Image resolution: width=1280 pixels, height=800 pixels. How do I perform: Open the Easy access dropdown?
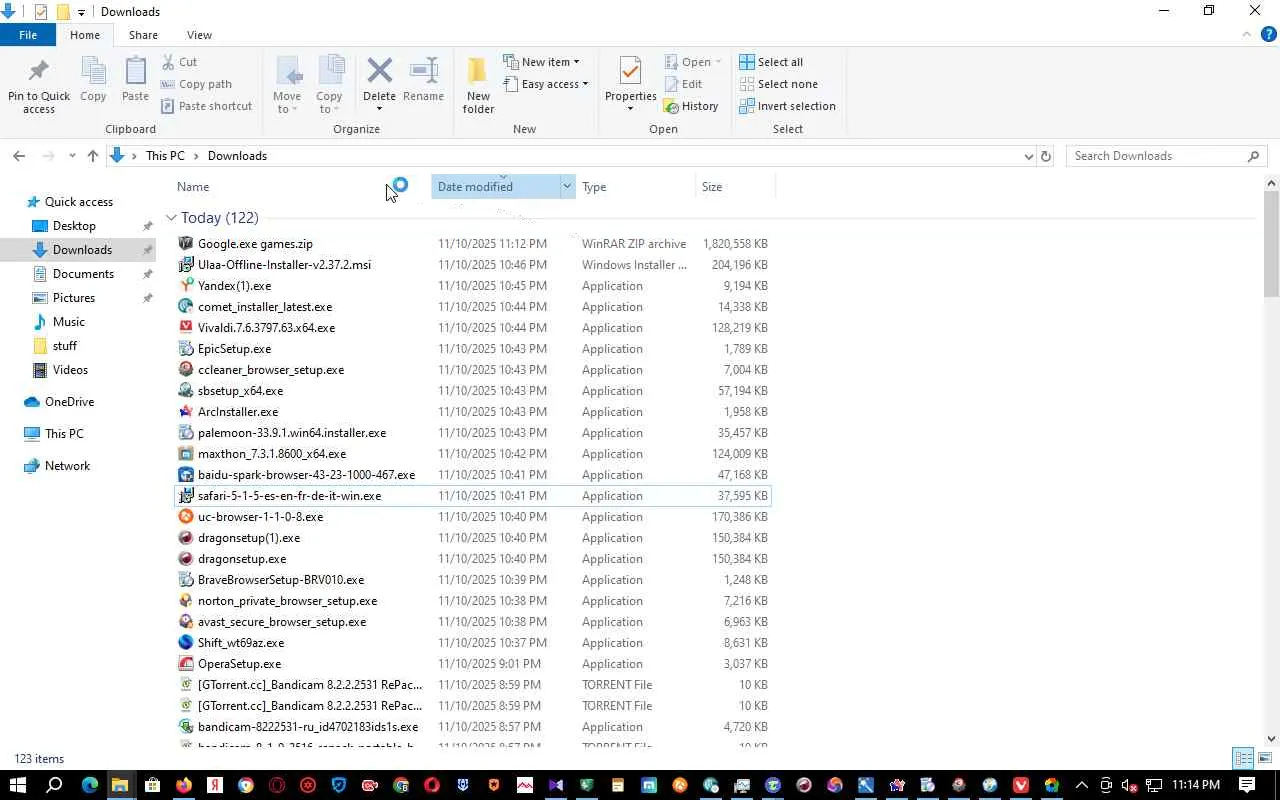click(x=545, y=84)
